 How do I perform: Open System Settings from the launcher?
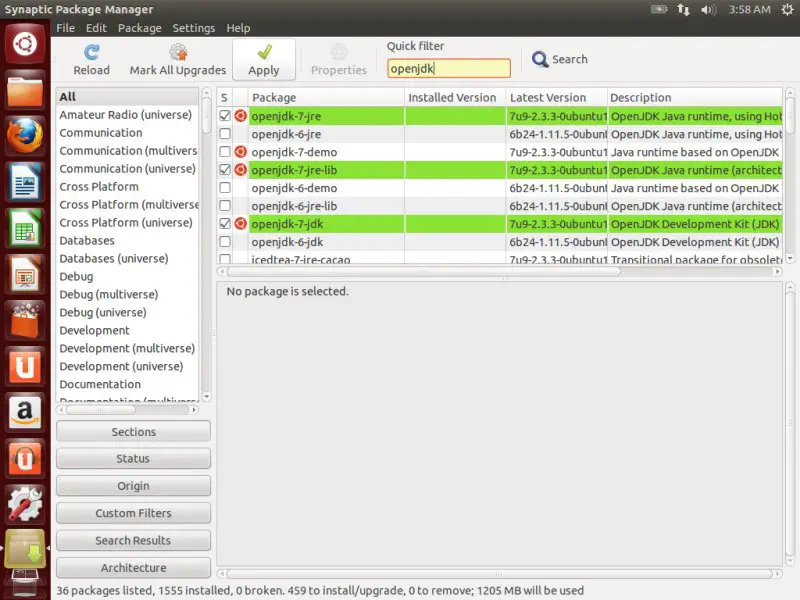(24, 504)
